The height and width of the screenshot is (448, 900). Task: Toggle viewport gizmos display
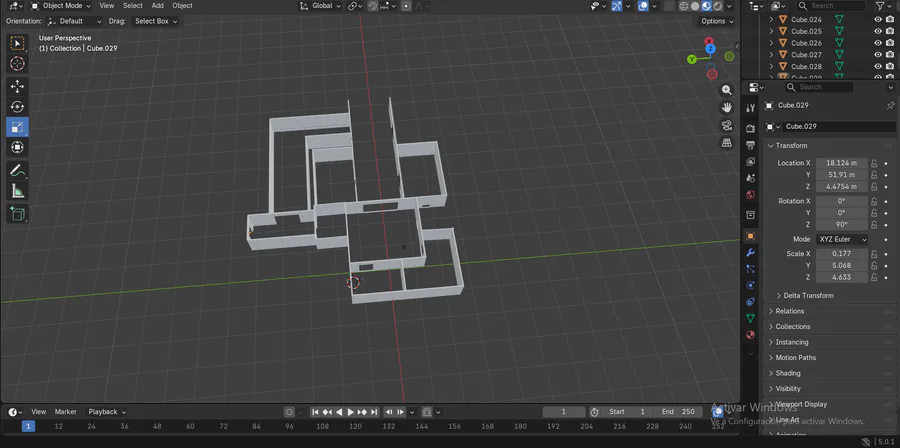[x=616, y=6]
